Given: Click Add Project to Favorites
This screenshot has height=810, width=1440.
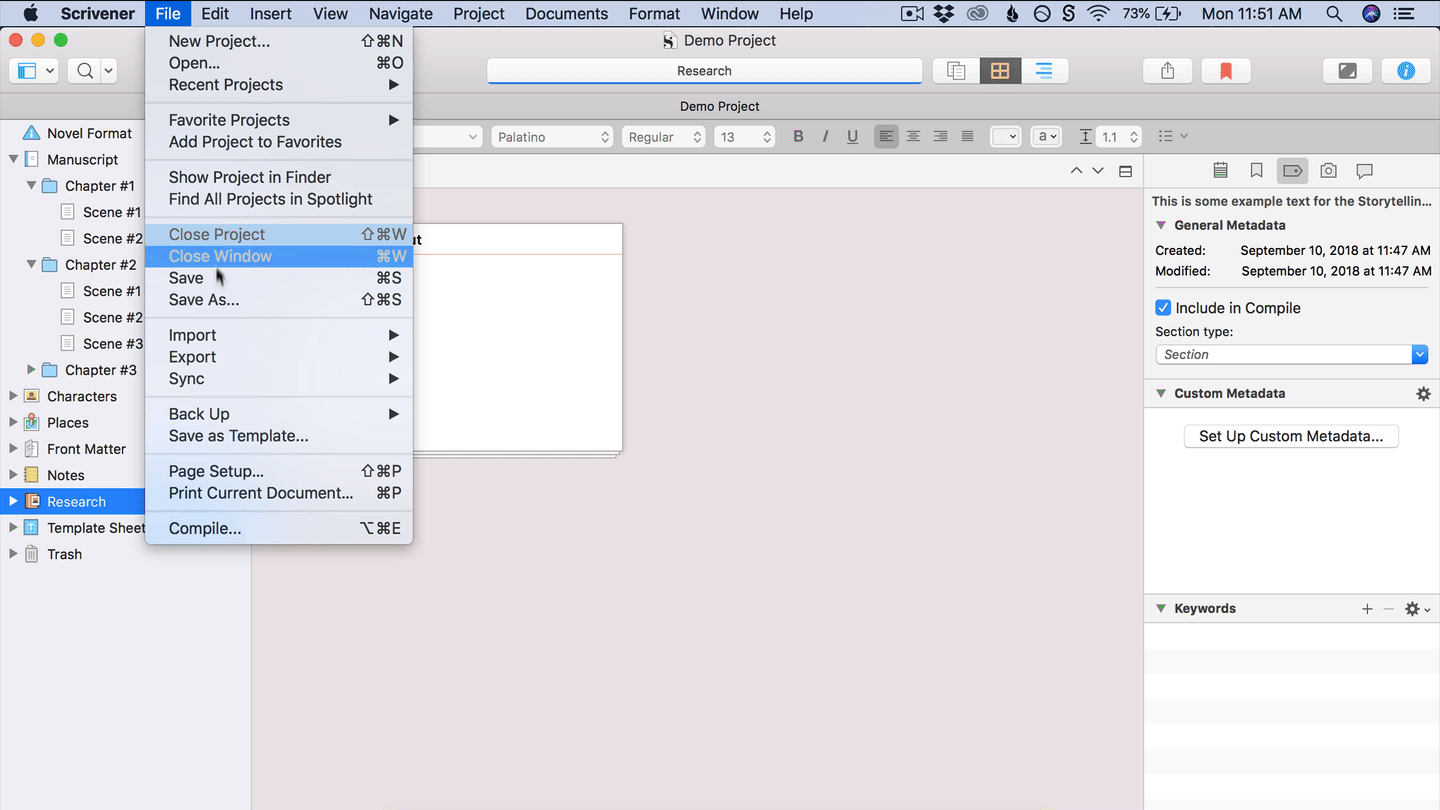Looking at the screenshot, I should click(279, 142).
